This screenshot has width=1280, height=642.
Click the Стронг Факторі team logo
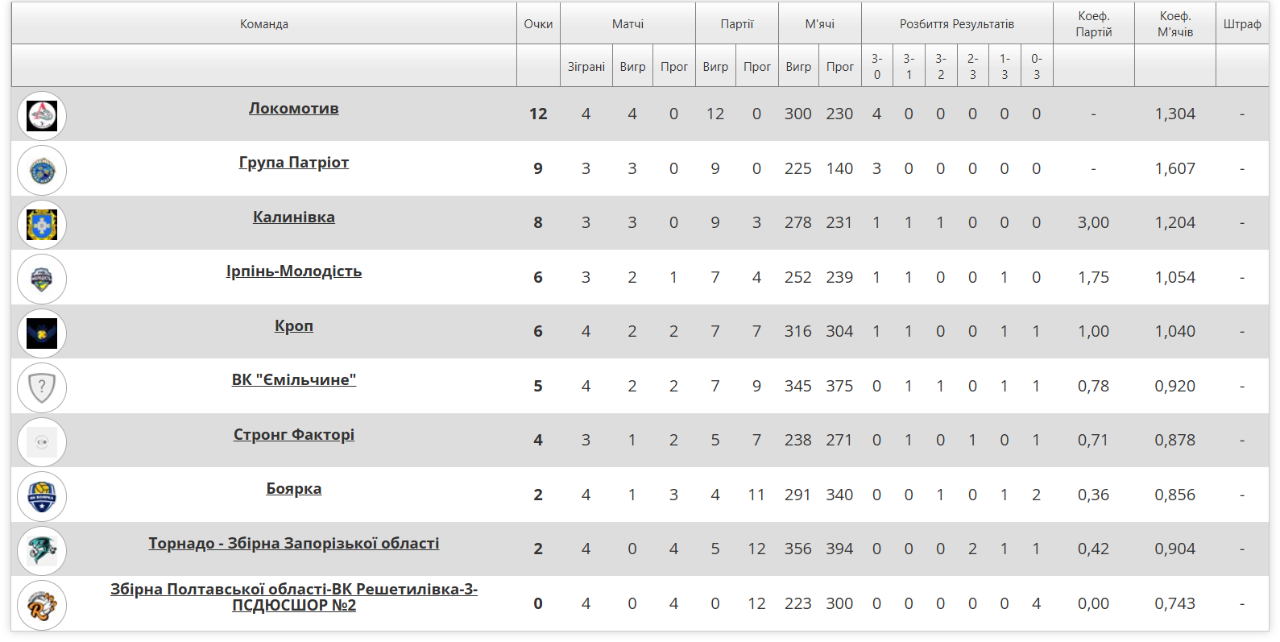click(42, 442)
